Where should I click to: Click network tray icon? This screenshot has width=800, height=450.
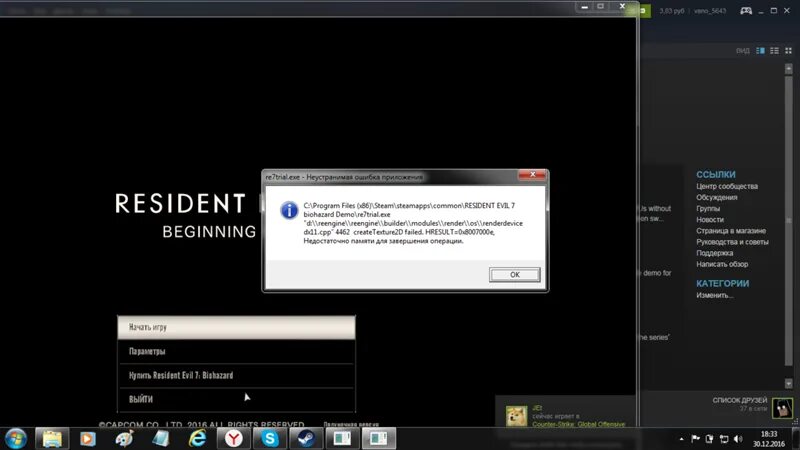pyautogui.click(x=723, y=439)
